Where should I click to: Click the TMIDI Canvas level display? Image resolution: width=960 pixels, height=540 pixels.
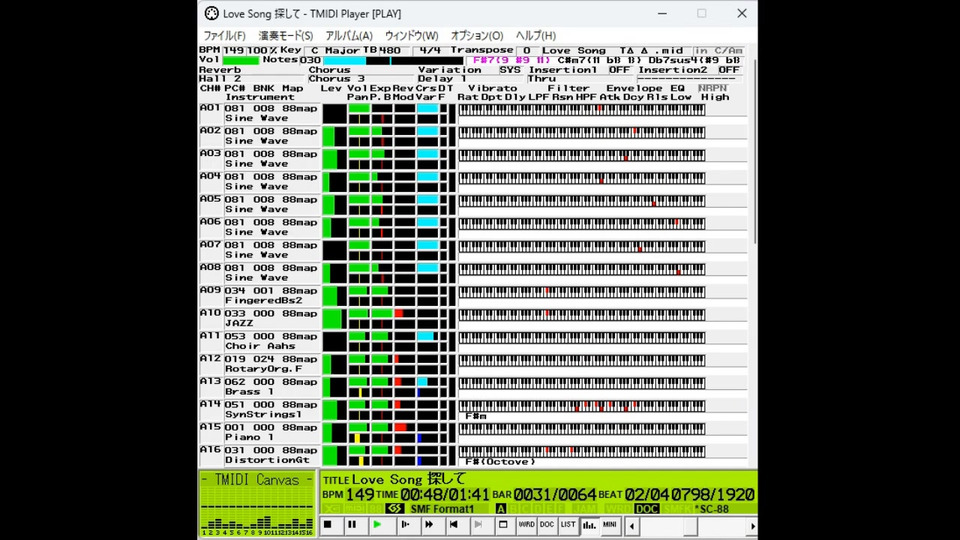click(x=257, y=504)
